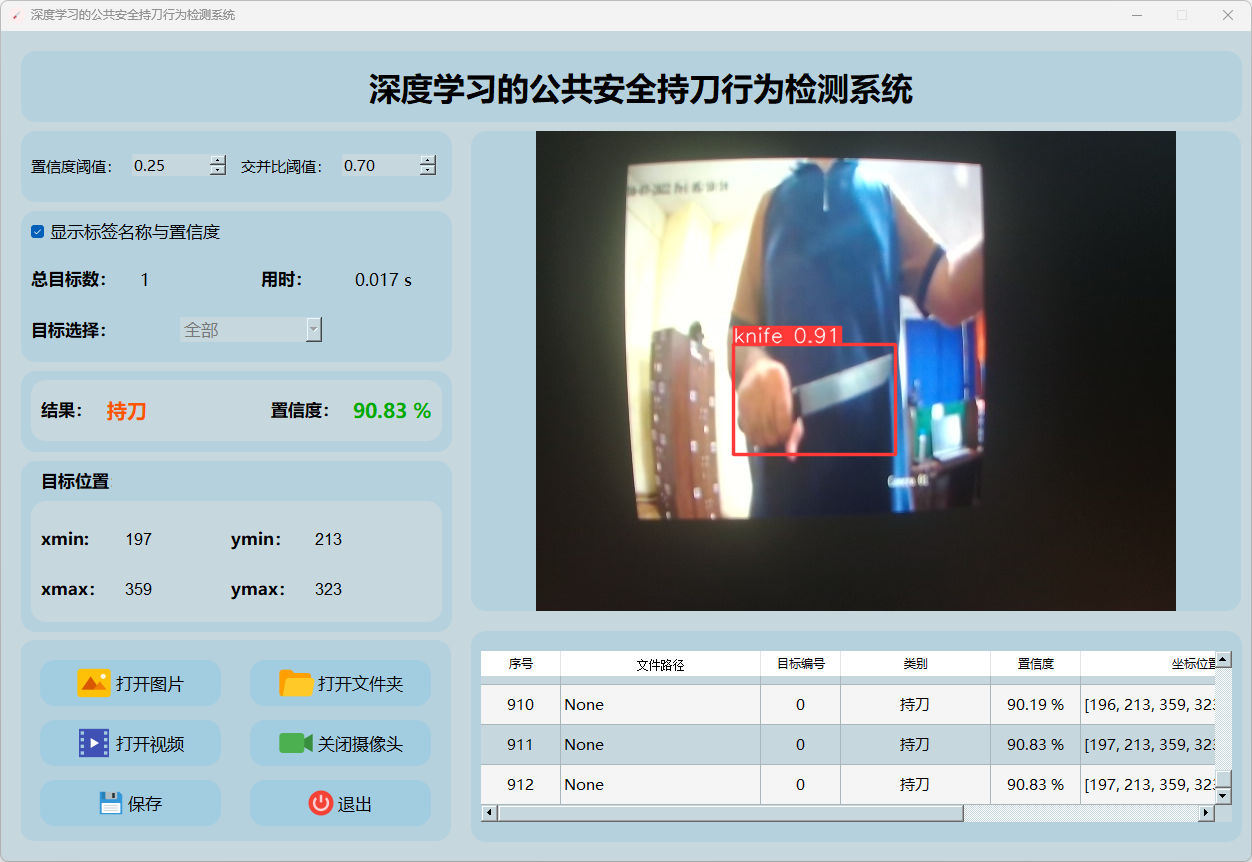Click the 类别 column header
The width and height of the screenshot is (1252, 862).
915,664
